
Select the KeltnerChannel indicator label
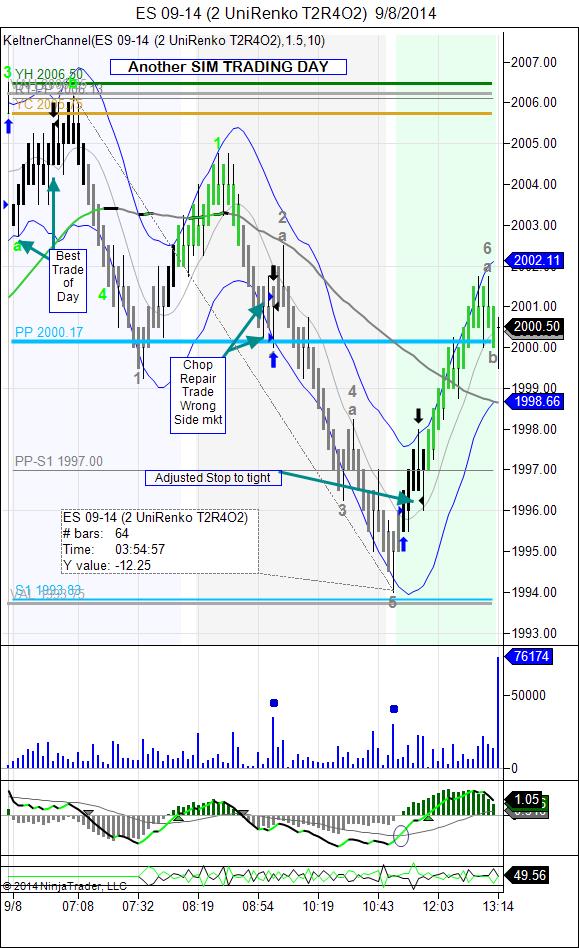[x=164, y=41]
